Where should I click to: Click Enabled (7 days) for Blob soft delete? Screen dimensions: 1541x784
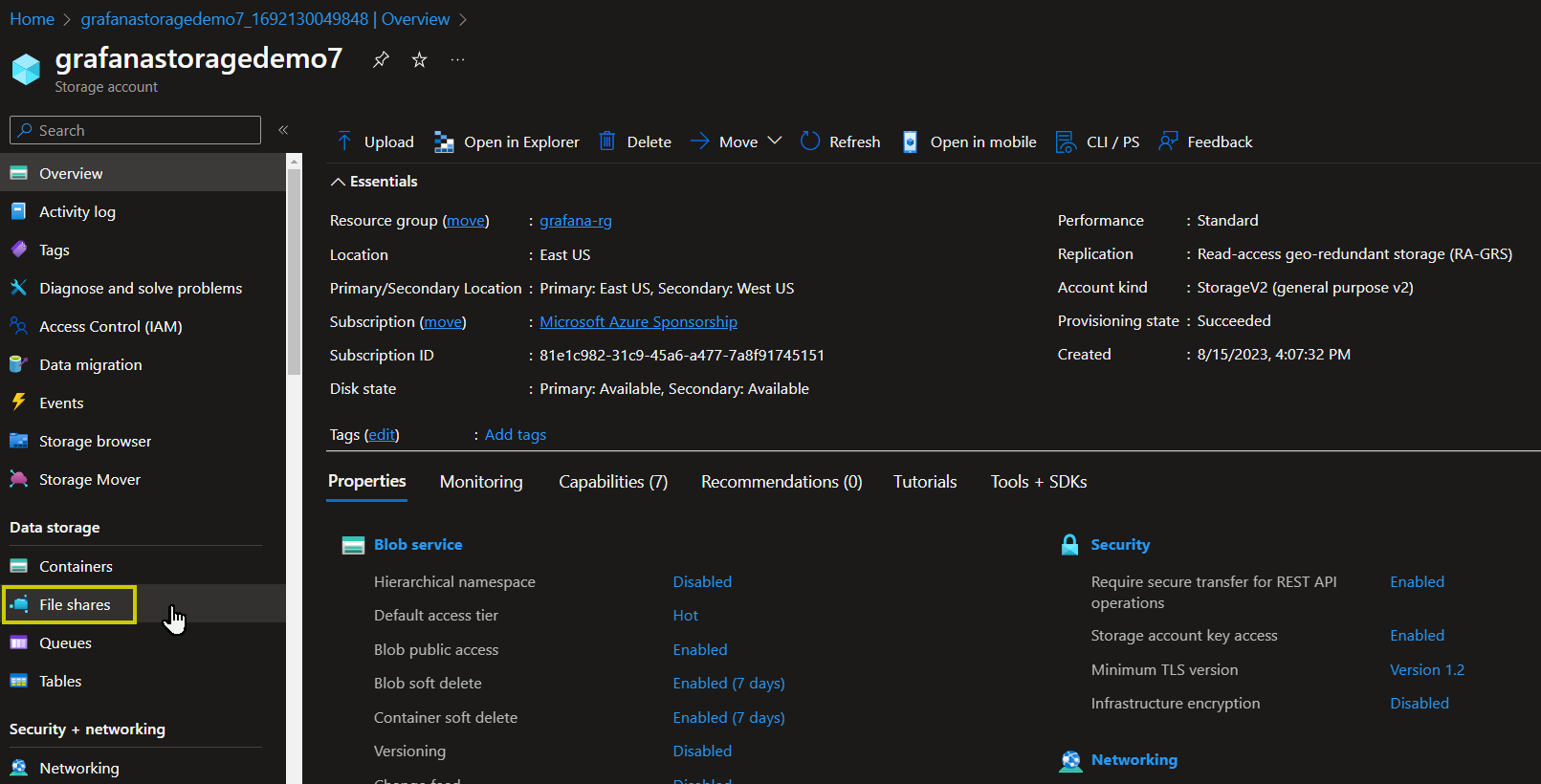(729, 684)
